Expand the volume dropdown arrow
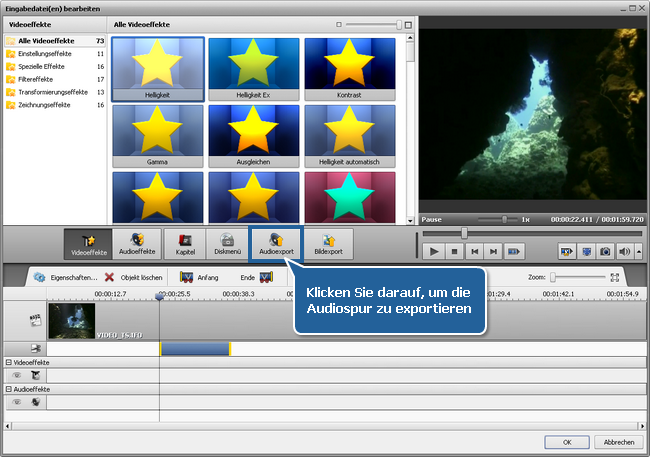The height and width of the screenshot is (457, 650). click(x=637, y=252)
